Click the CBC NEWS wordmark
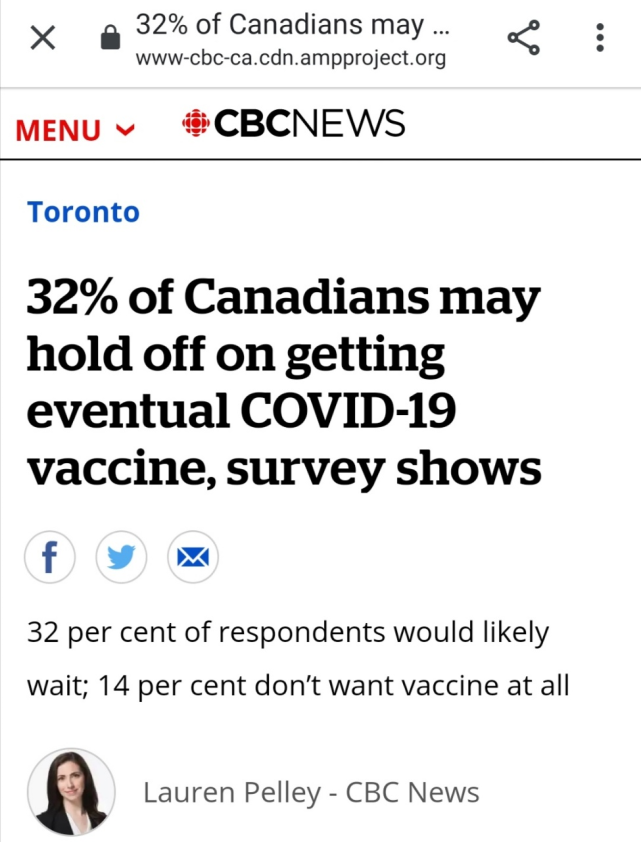The image size is (641, 842). pyautogui.click(x=309, y=123)
